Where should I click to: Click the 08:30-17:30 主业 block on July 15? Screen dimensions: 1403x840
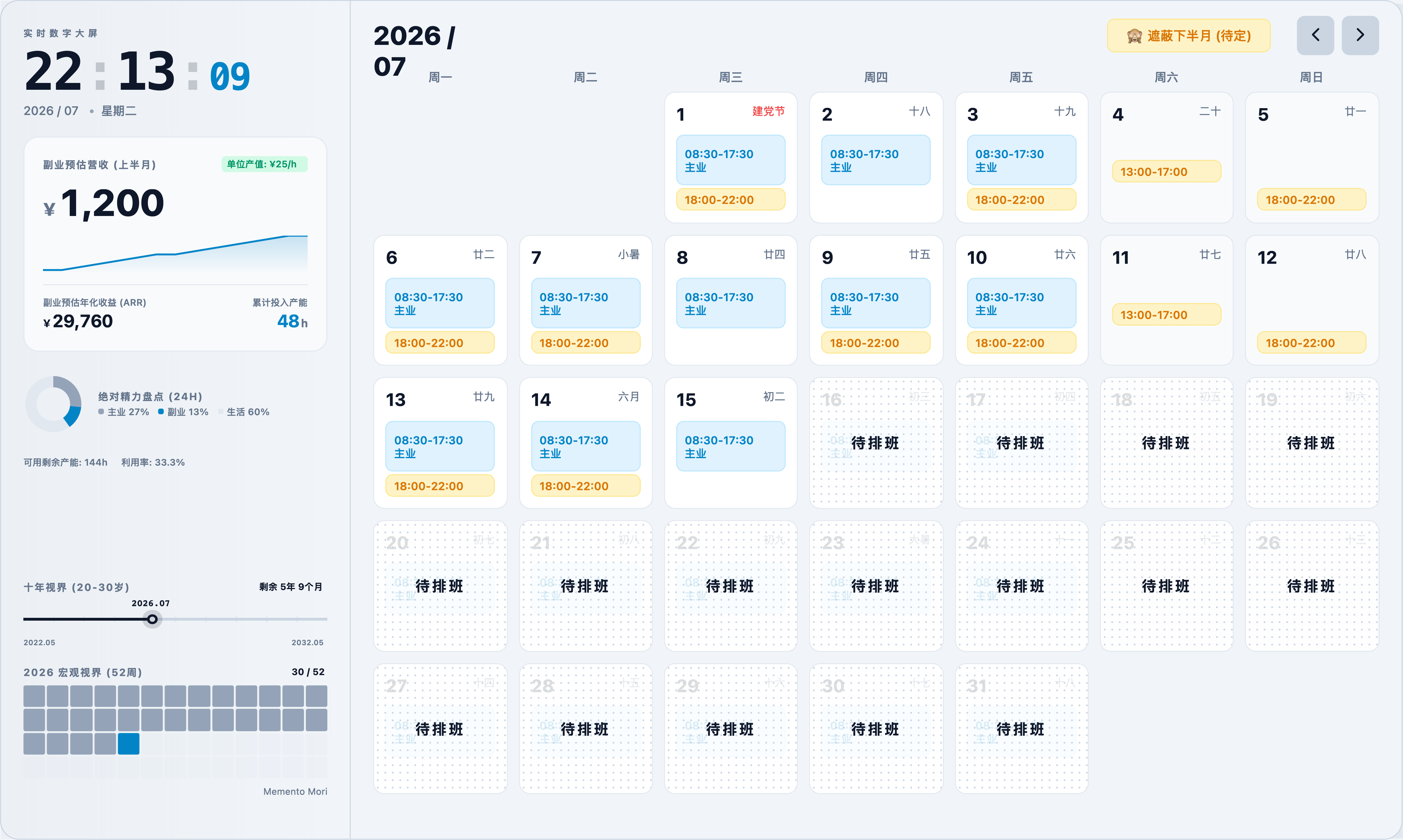tap(730, 445)
